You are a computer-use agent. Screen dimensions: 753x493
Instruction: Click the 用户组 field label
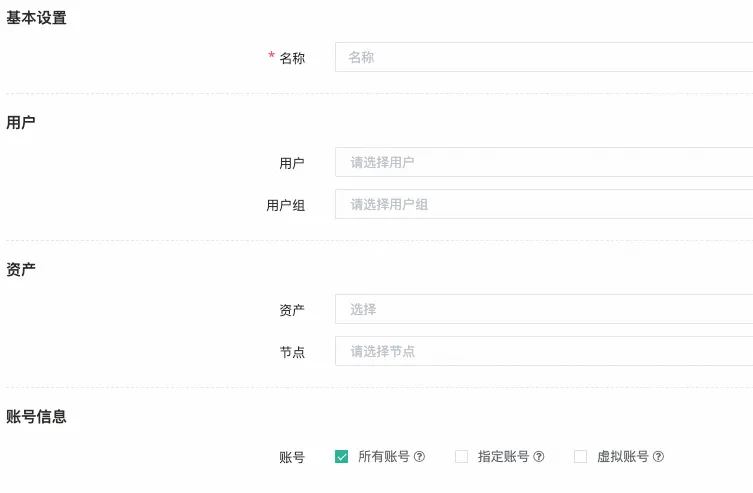point(285,205)
